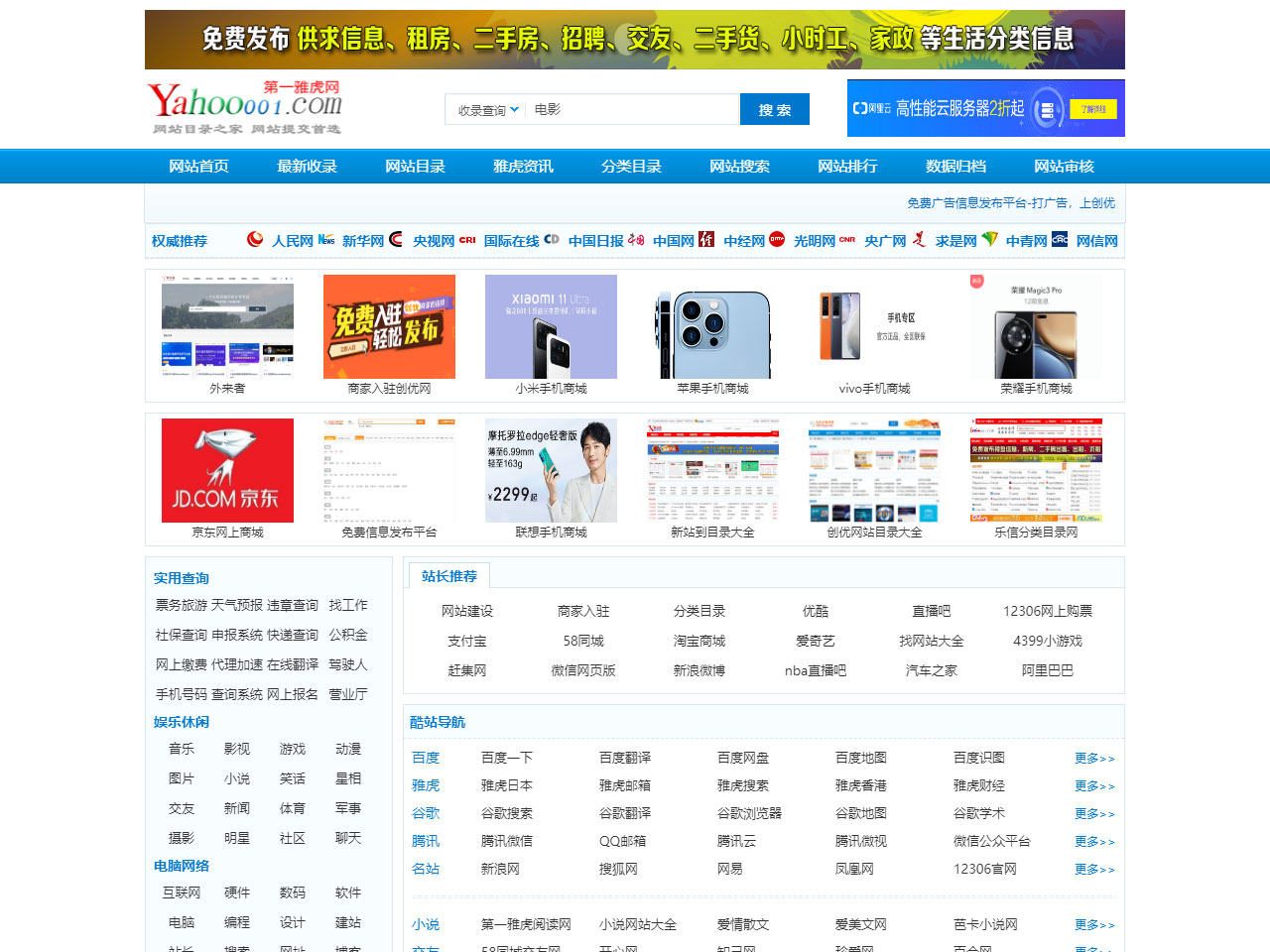Open the 电脑网络 category heading
1270x952 pixels.
(182, 866)
